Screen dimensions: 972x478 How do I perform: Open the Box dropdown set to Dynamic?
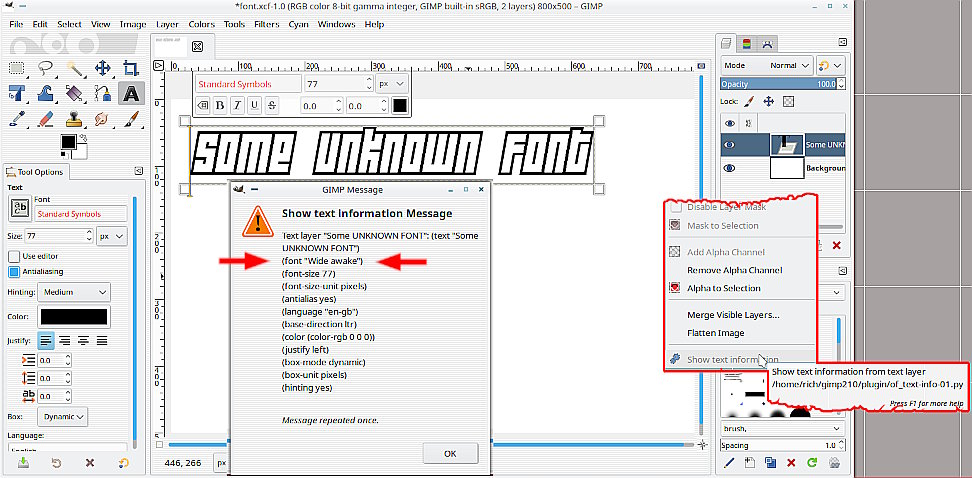(x=63, y=417)
